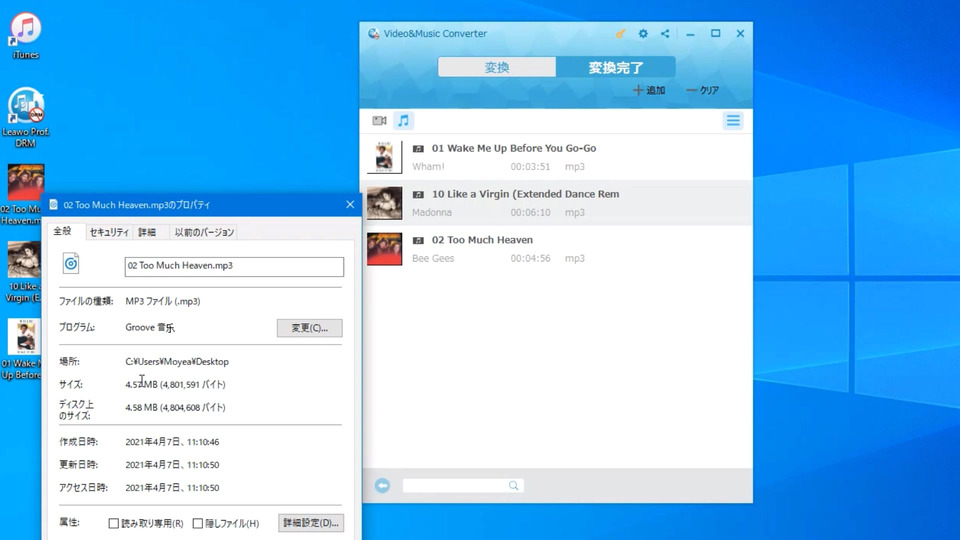Select 以前のバージョン tab in properties
Image resolution: width=960 pixels, height=540 pixels.
click(204, 232)
